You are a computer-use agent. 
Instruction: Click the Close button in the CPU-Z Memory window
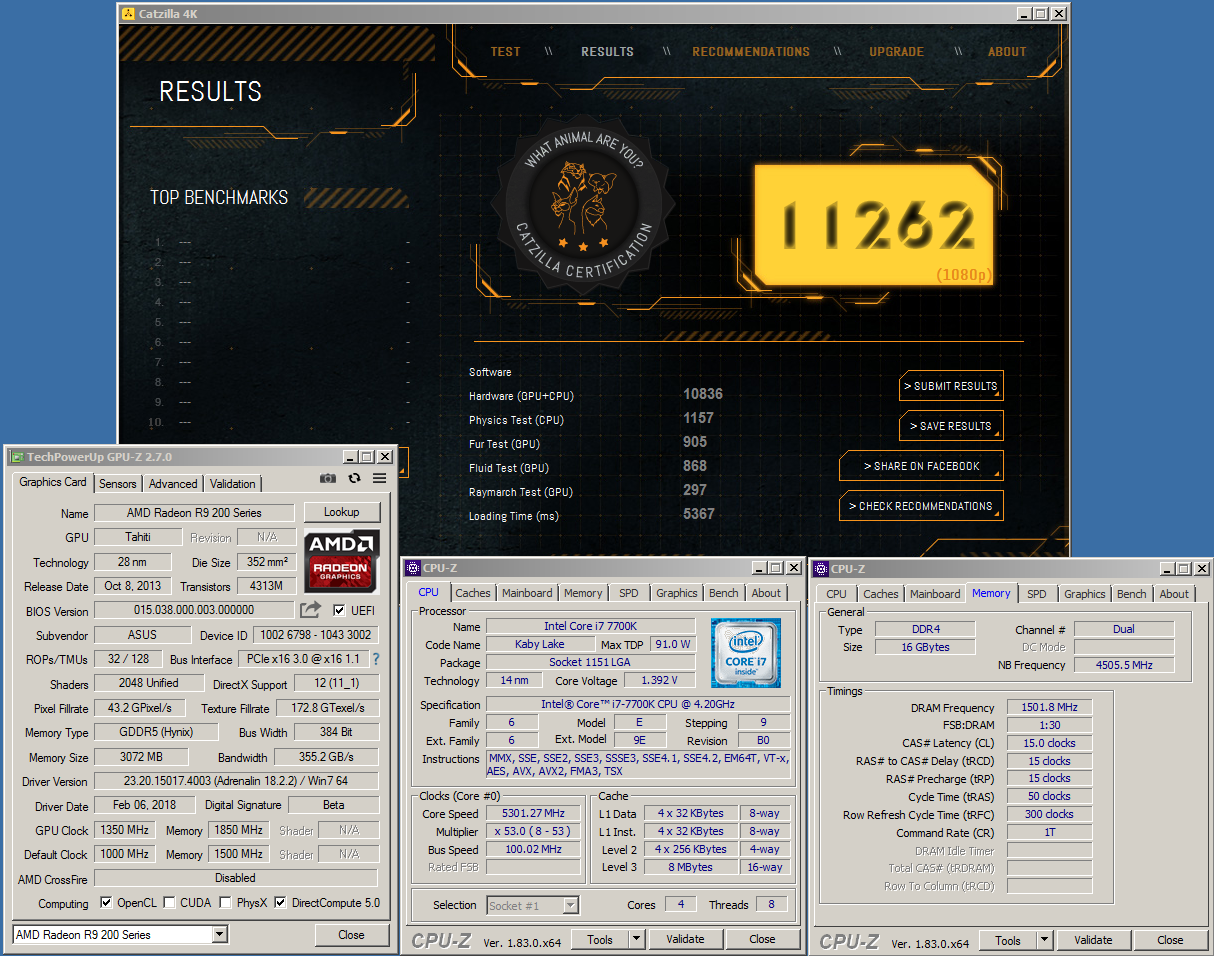point(1170,940)
